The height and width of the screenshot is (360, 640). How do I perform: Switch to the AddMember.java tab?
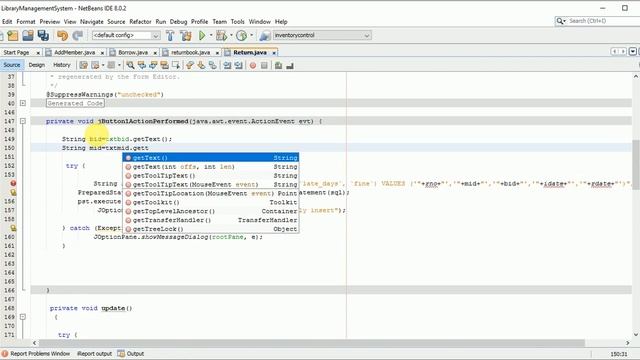(x=74, y=53)
